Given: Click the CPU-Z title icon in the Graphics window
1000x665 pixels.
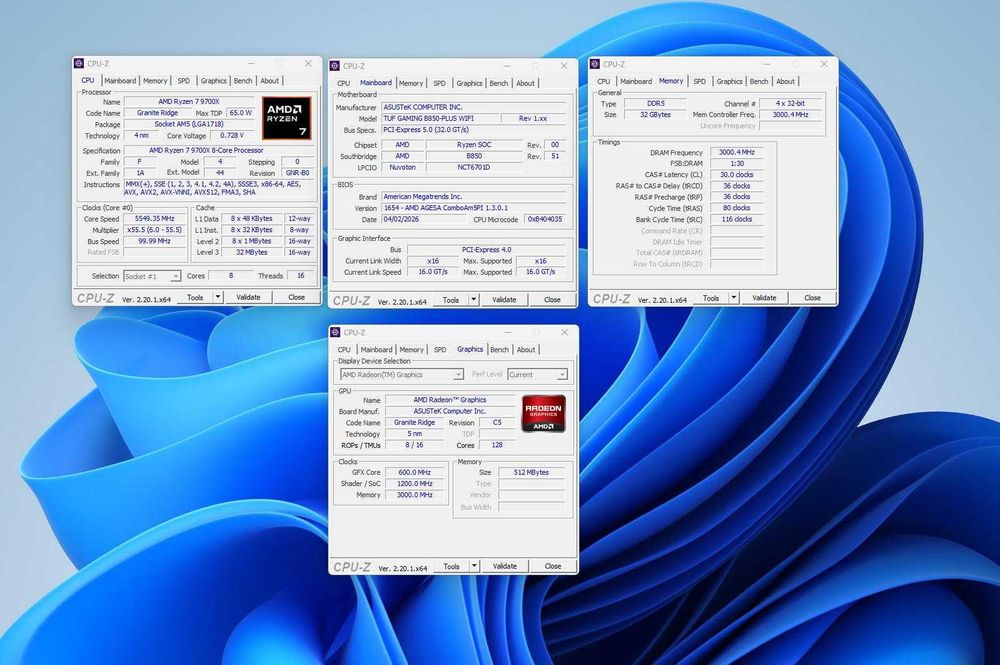Looking at the screenshot, I should point(335,332).
